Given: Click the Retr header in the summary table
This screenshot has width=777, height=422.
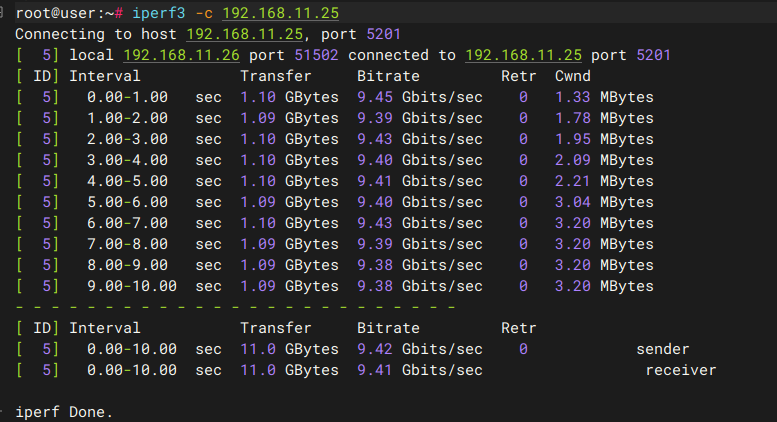Looking at the screenshot, I should (x=518, y=328).
